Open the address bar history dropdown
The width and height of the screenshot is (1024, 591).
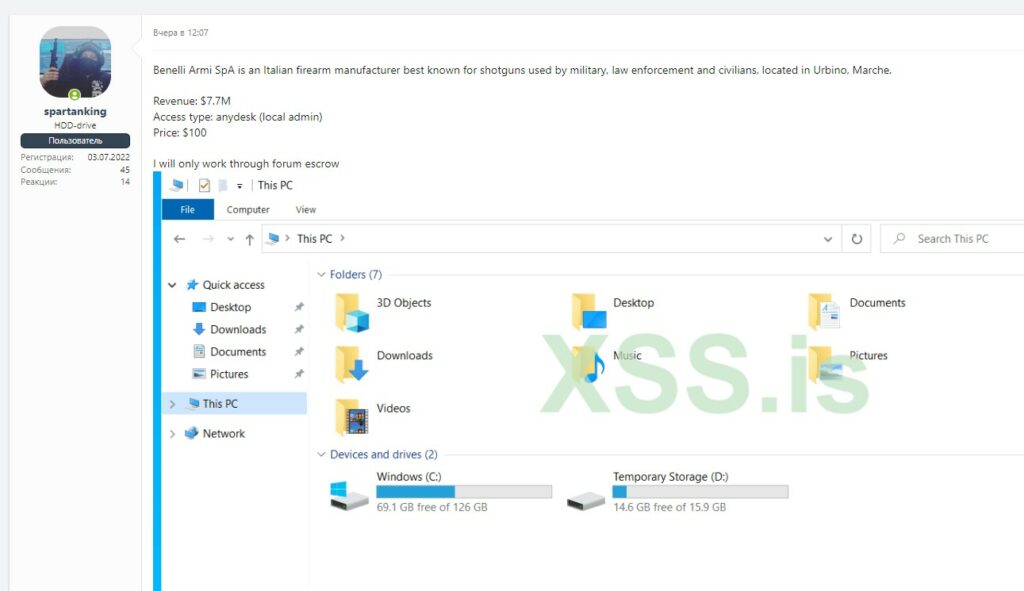pyautogui.click(x=827, y=240)
